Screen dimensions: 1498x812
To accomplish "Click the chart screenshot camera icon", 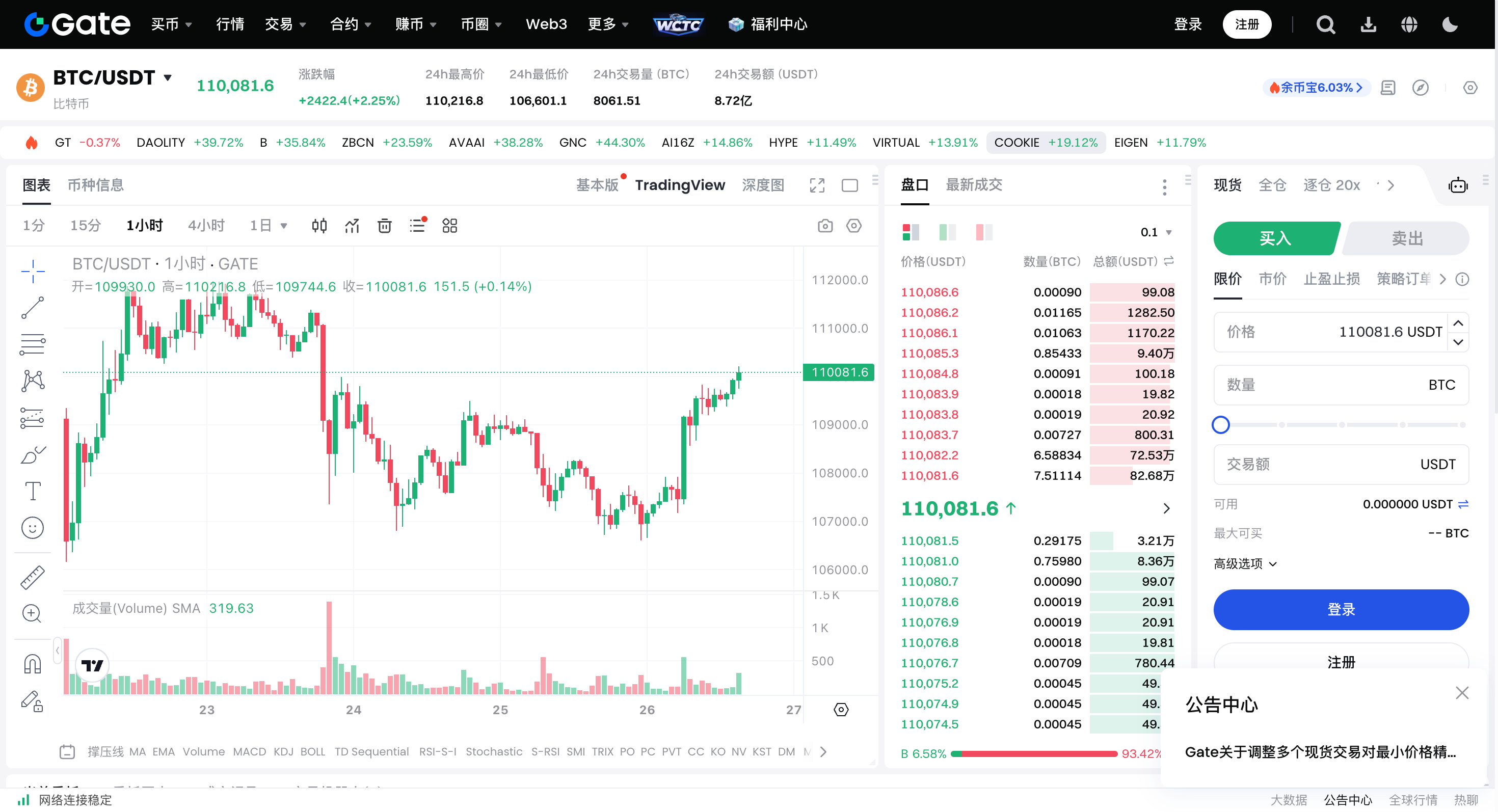I will [824, 226].
